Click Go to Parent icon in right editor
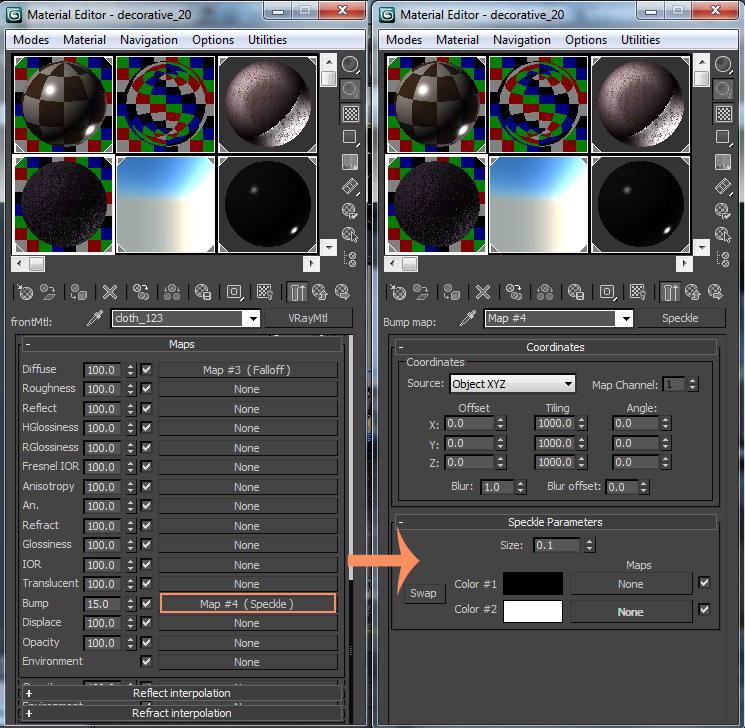 (693, 292)
